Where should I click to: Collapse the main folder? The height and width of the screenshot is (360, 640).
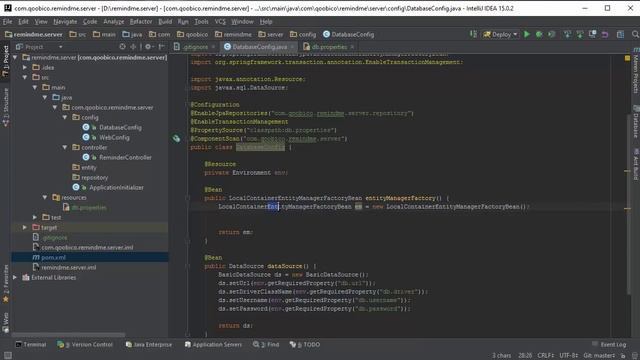point(35,87)
